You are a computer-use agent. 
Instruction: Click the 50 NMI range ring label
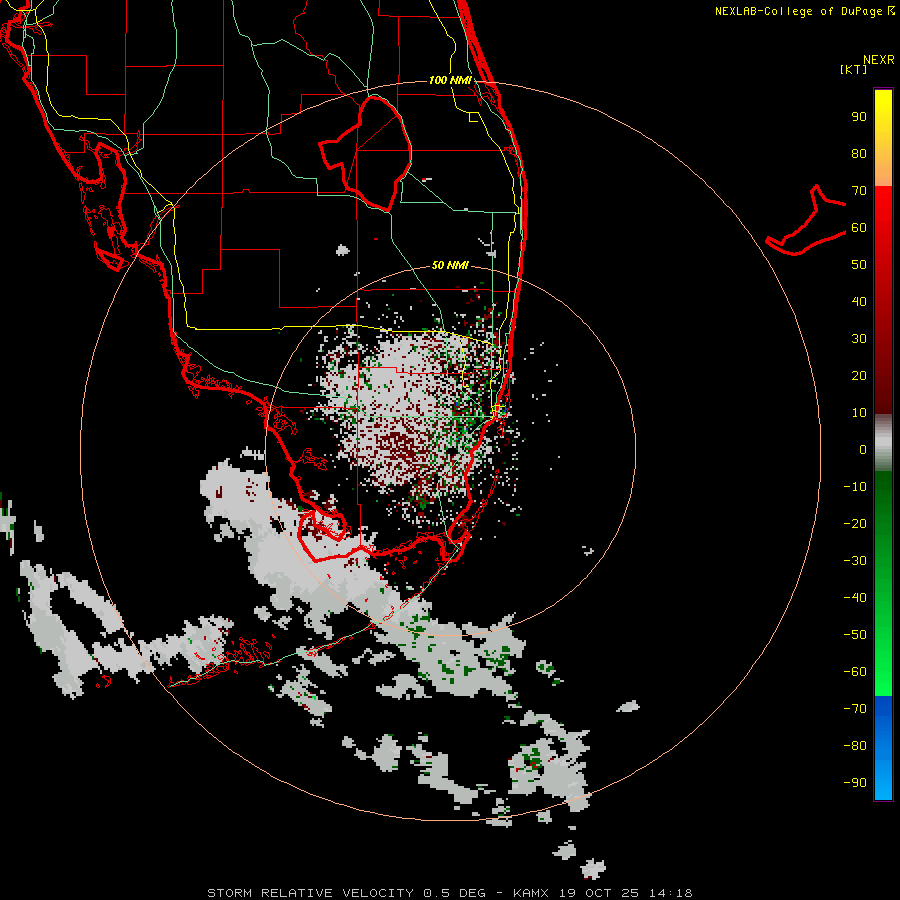(x=450, y=265)
